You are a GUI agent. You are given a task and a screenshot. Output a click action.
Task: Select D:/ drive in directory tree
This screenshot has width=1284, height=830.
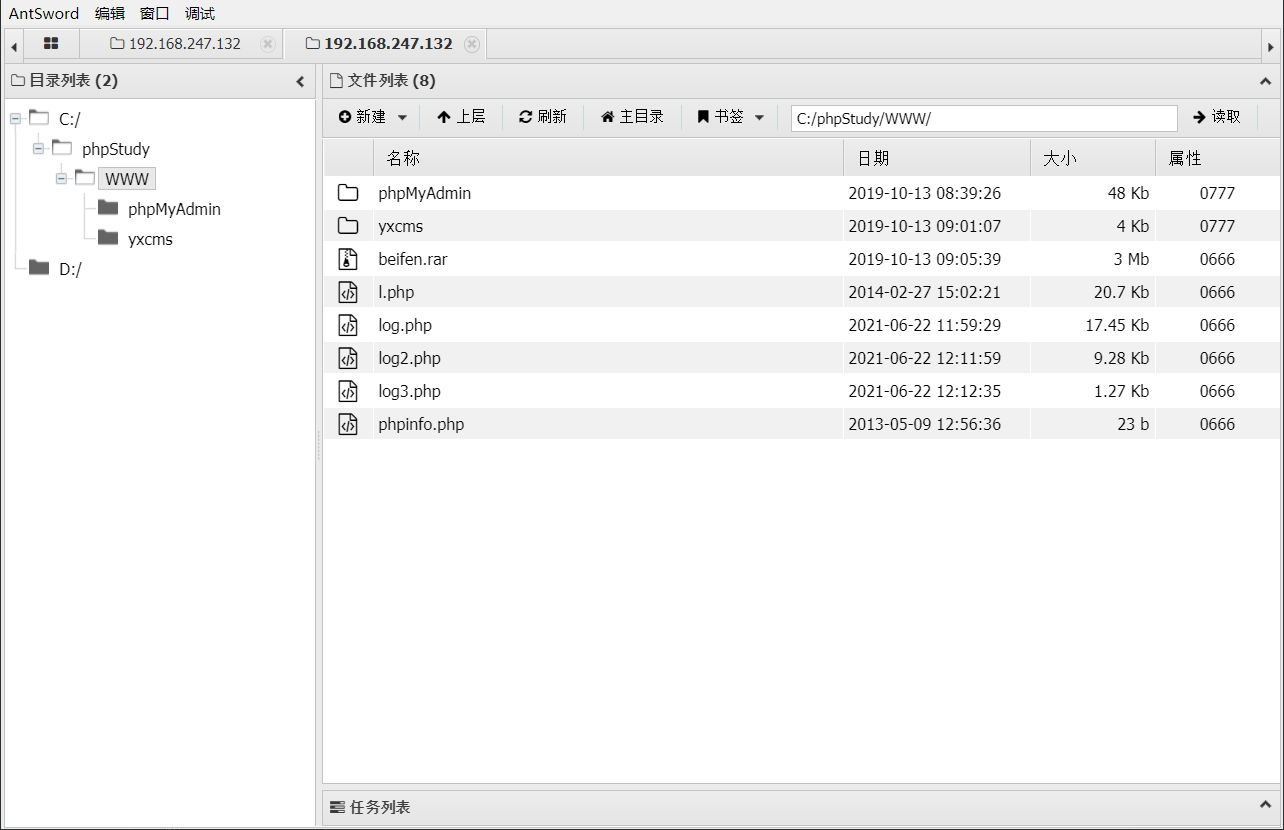coord(69,268)
